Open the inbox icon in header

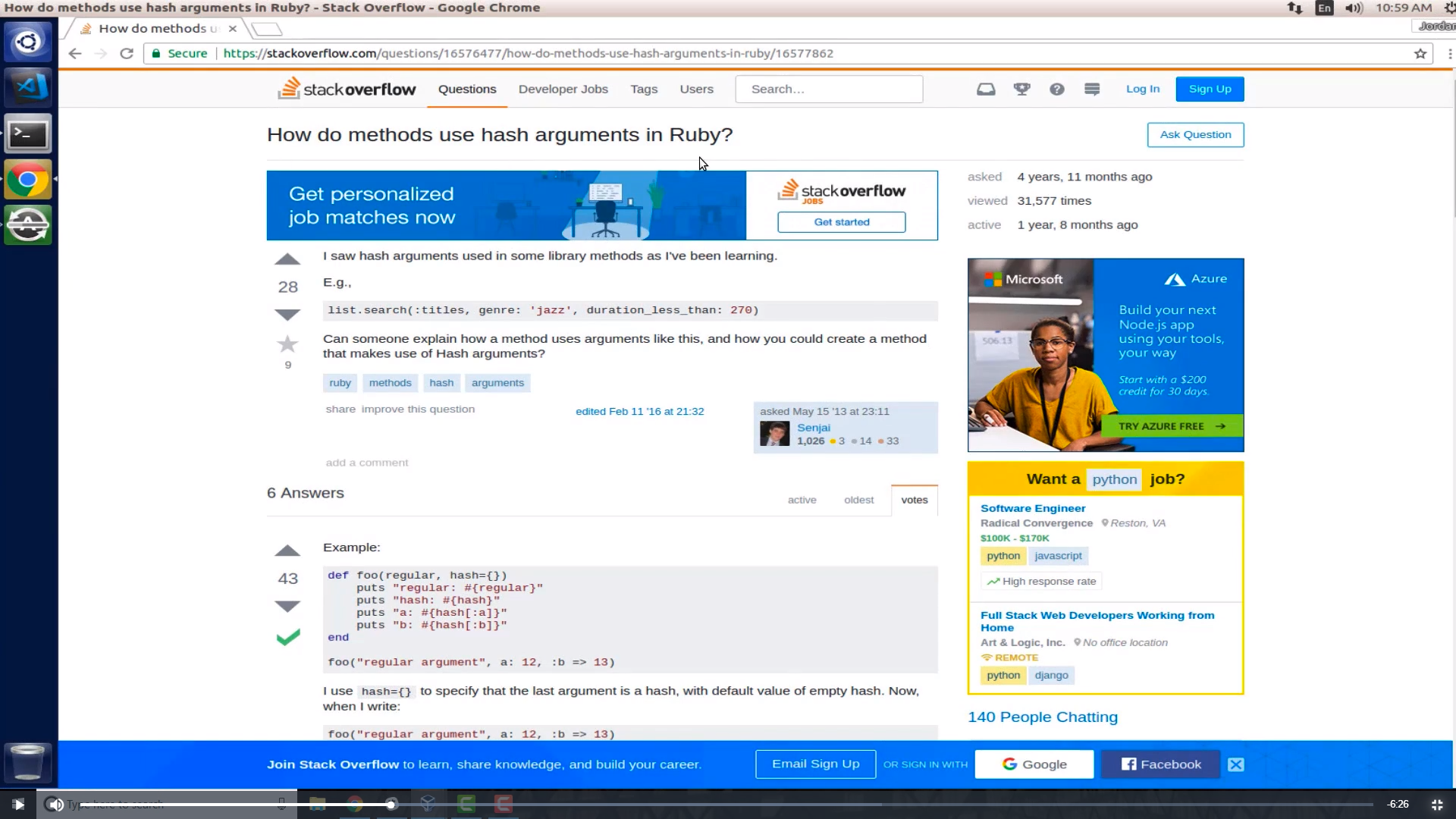click(x=986, y=89)
